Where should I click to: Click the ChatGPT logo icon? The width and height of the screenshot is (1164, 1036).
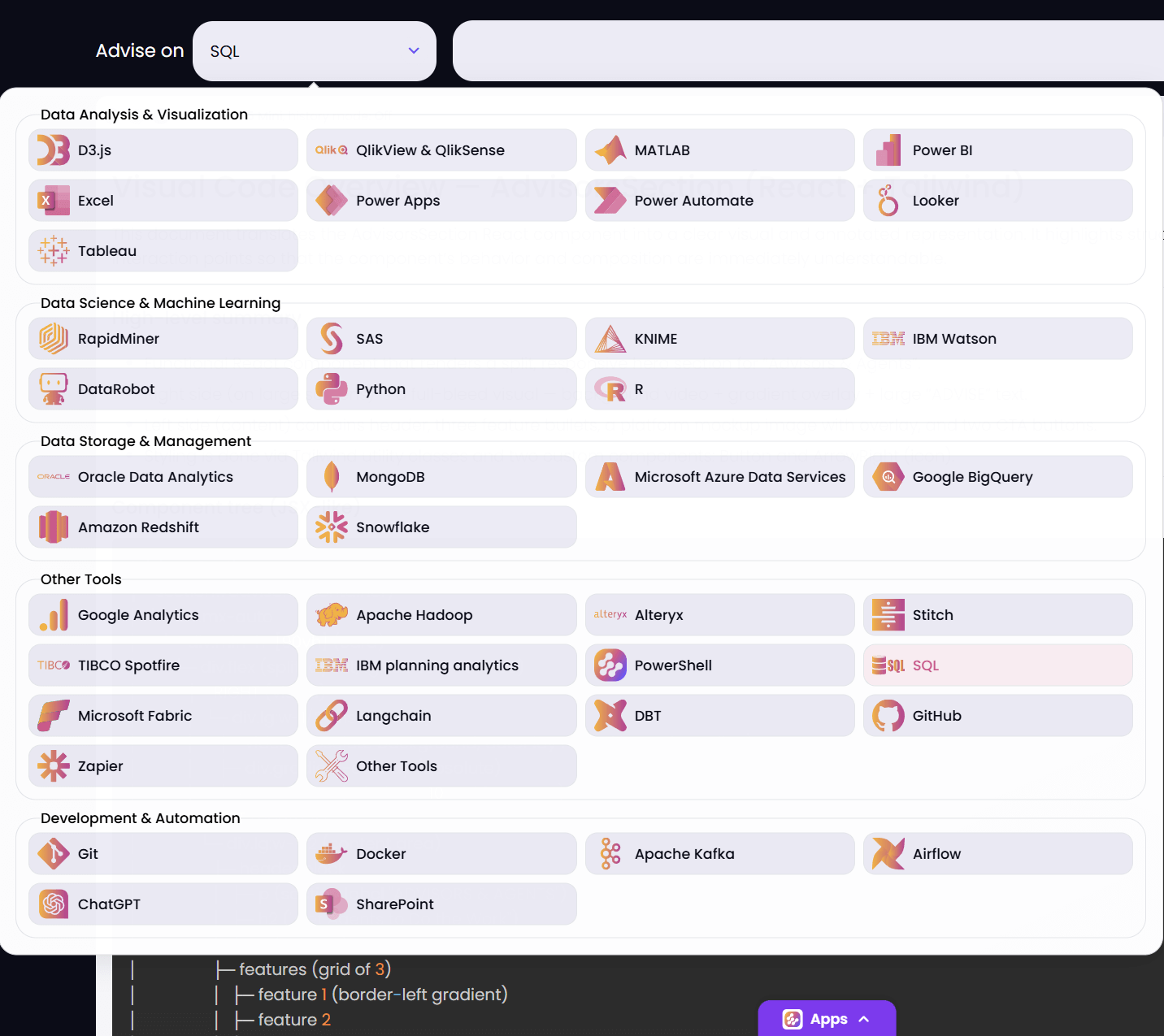54,904
